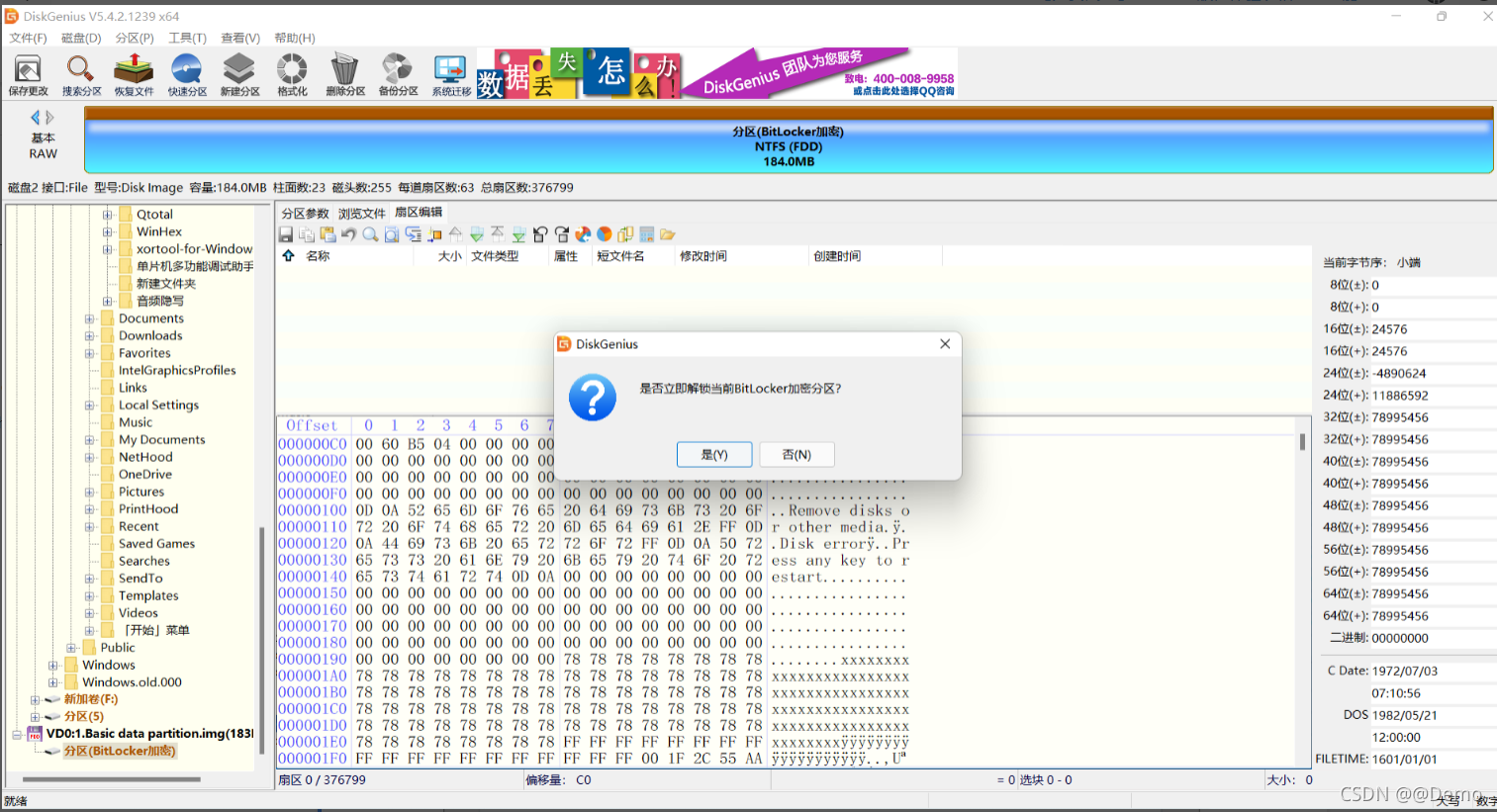Expand the WinHex folder node
Viewport: 1497px width, 812px height.
click(x=107, y=231)
